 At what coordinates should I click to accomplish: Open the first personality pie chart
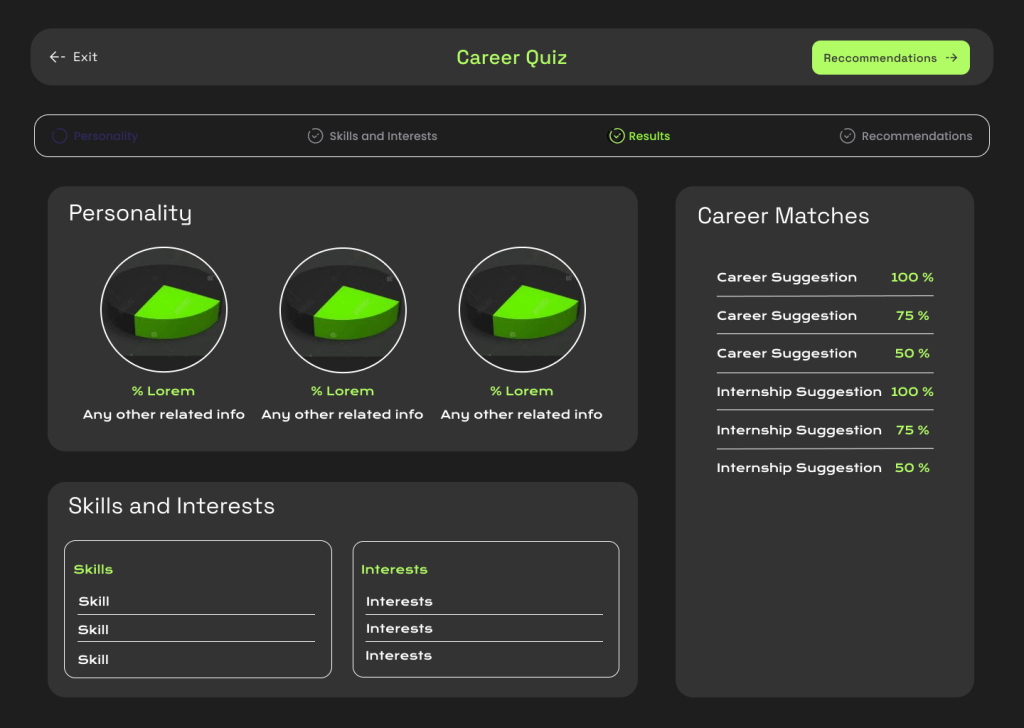164,310
